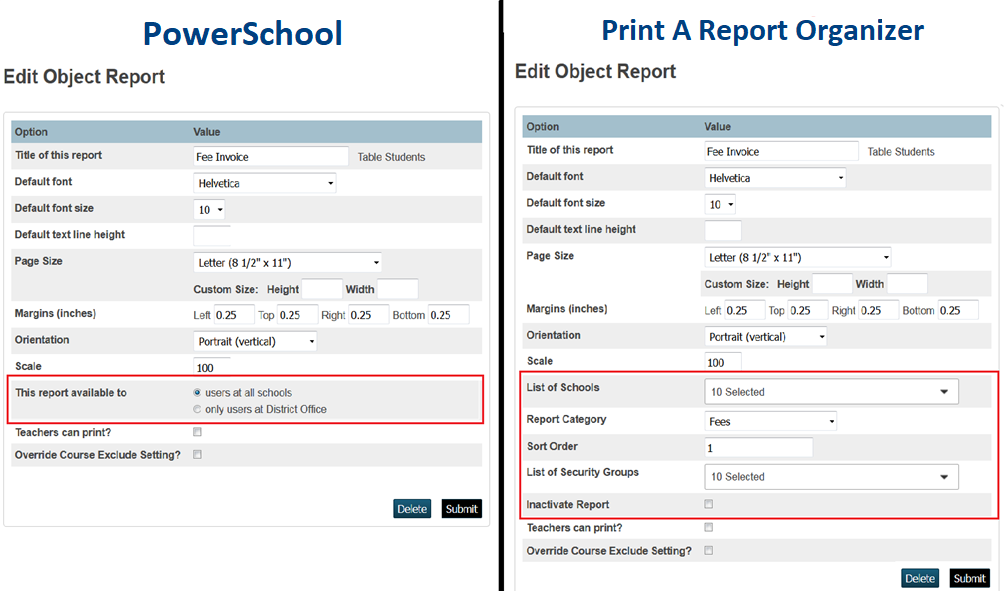1008x591 pixels.
Task: Click the Custom Size Width field on the right
Action: coord(905,283)
